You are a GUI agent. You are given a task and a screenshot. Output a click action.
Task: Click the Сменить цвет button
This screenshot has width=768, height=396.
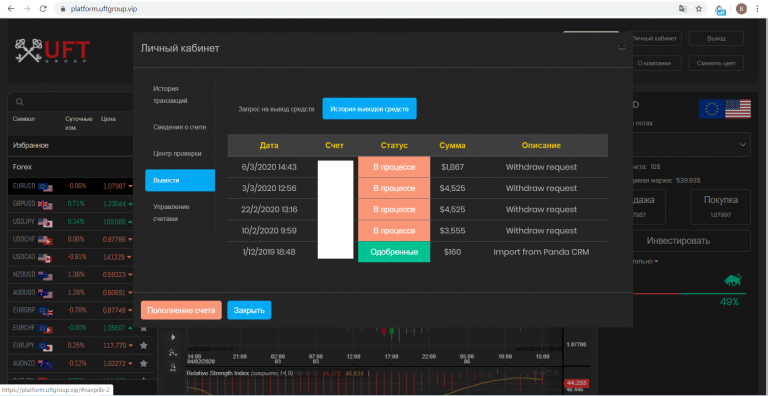click(x=716, y=63)
